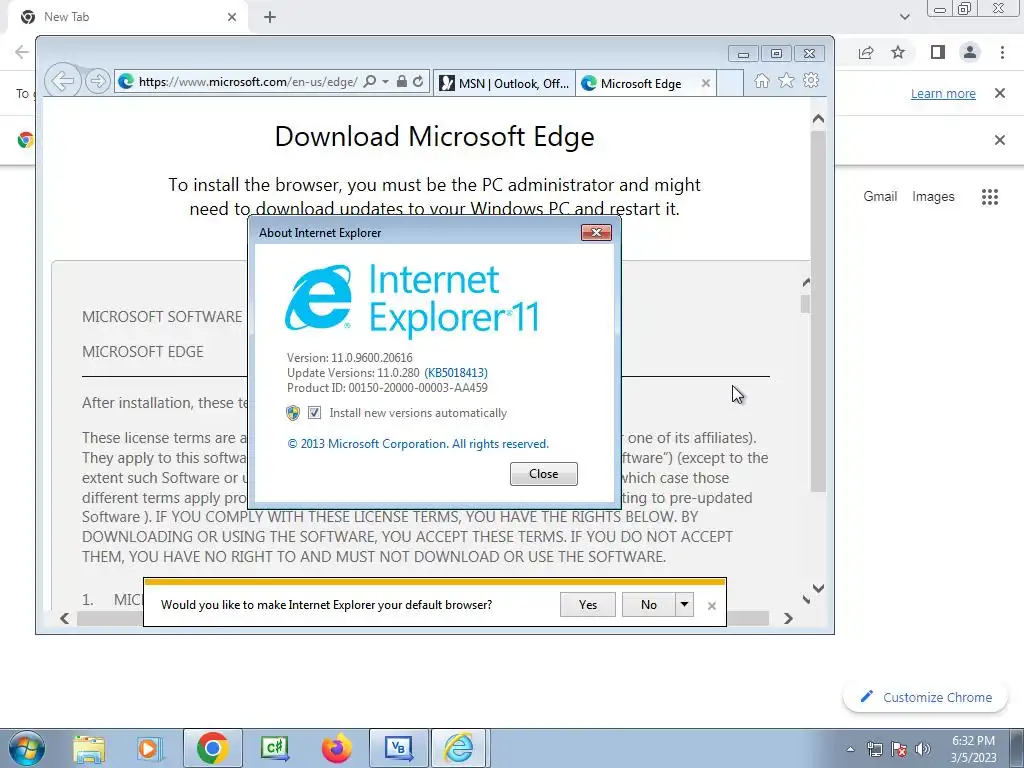Dismiss the second Chrome infobar
The image size is (1024, 768).
pyautogui.click(x=1000, y=140)
